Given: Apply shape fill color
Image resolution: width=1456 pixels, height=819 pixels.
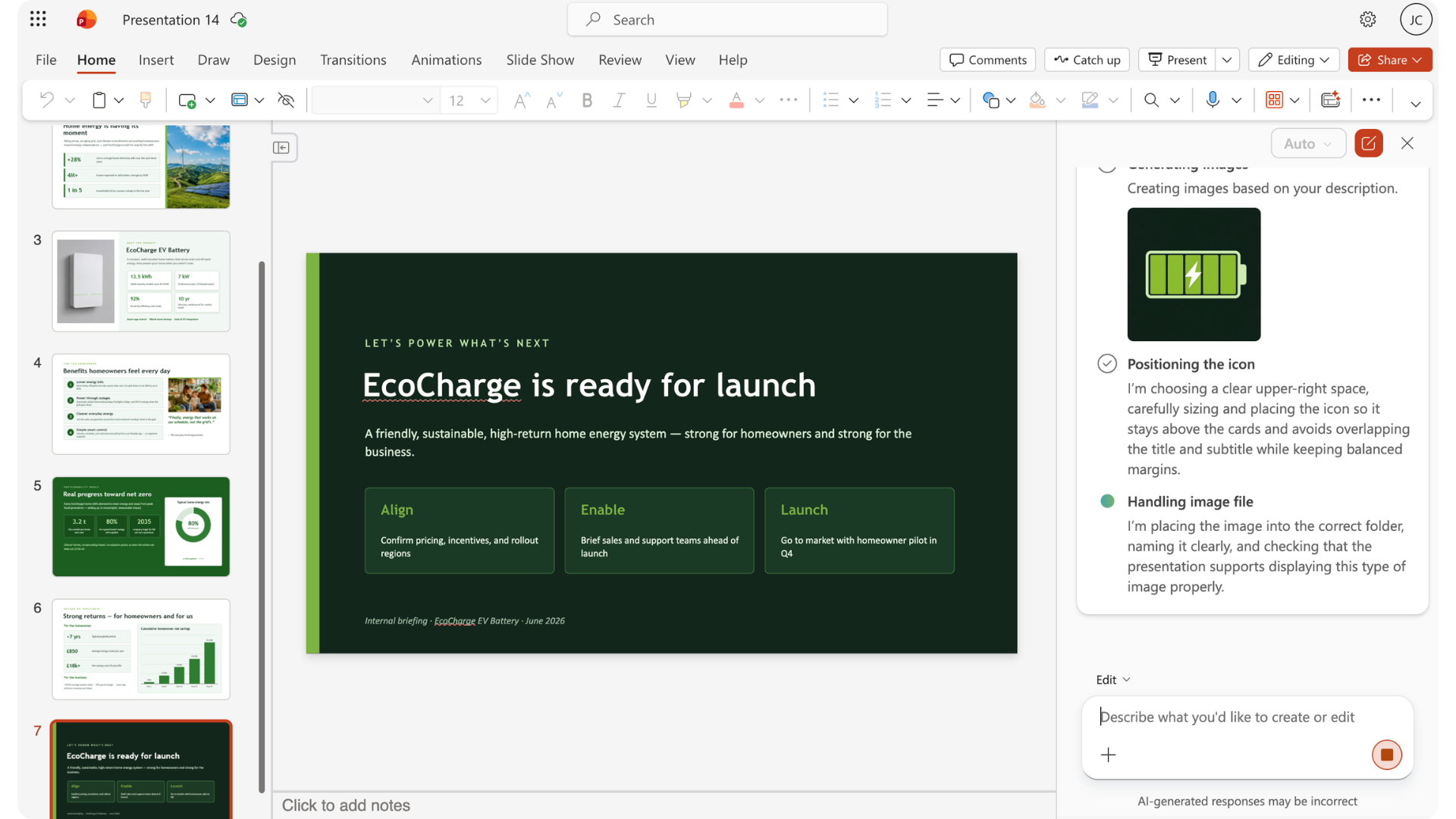Looking at the screenshot, I should pos(1037,100).
